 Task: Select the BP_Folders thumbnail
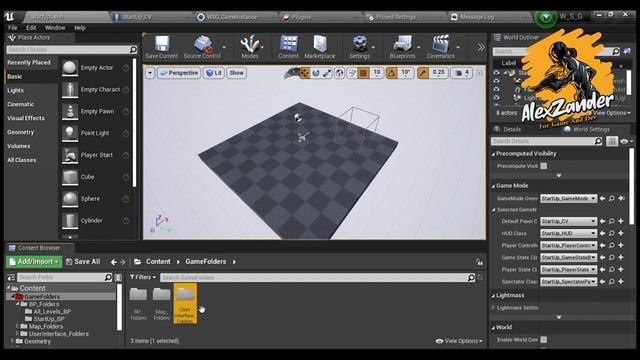138,304
